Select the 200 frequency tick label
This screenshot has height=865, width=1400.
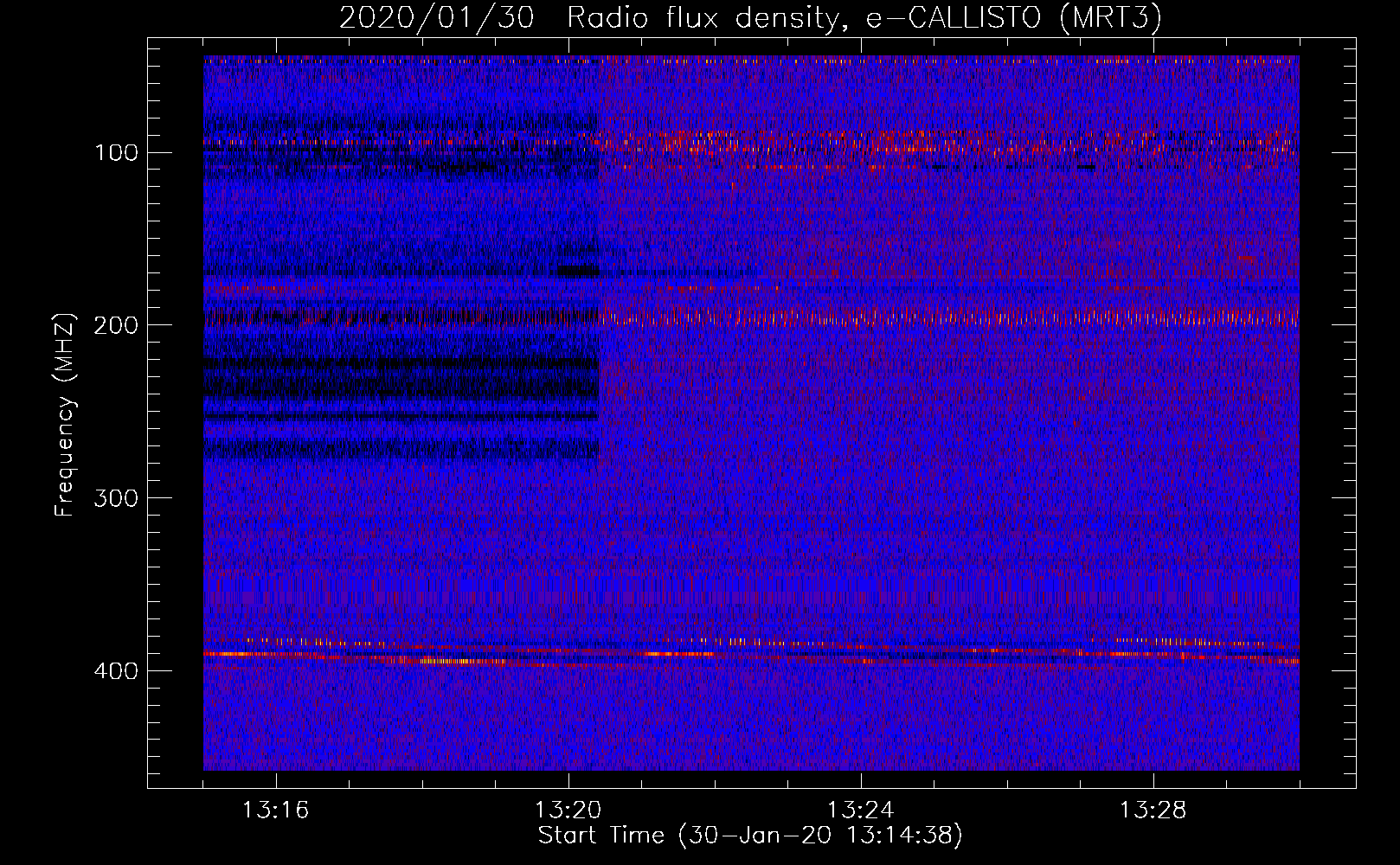(x=116, y=325)
